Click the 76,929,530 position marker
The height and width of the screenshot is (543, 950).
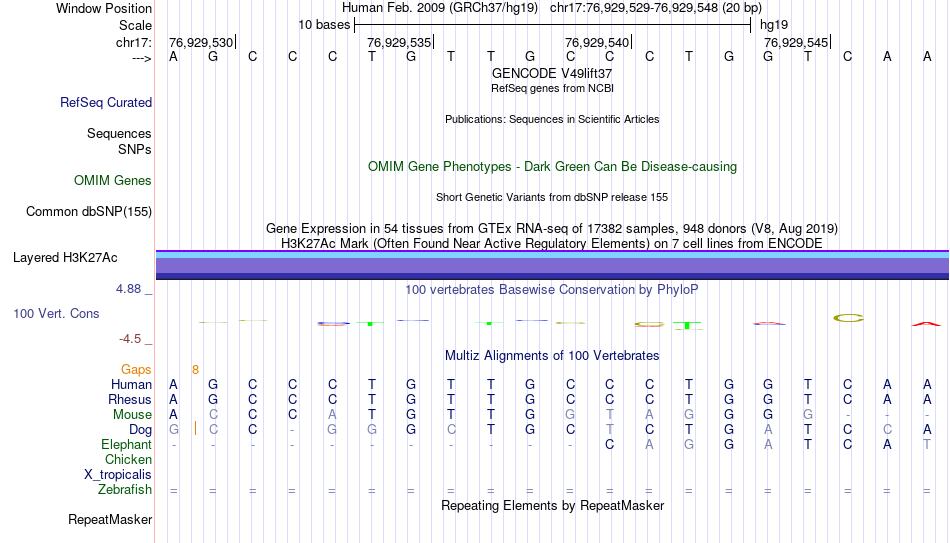(x=202, y=42)
